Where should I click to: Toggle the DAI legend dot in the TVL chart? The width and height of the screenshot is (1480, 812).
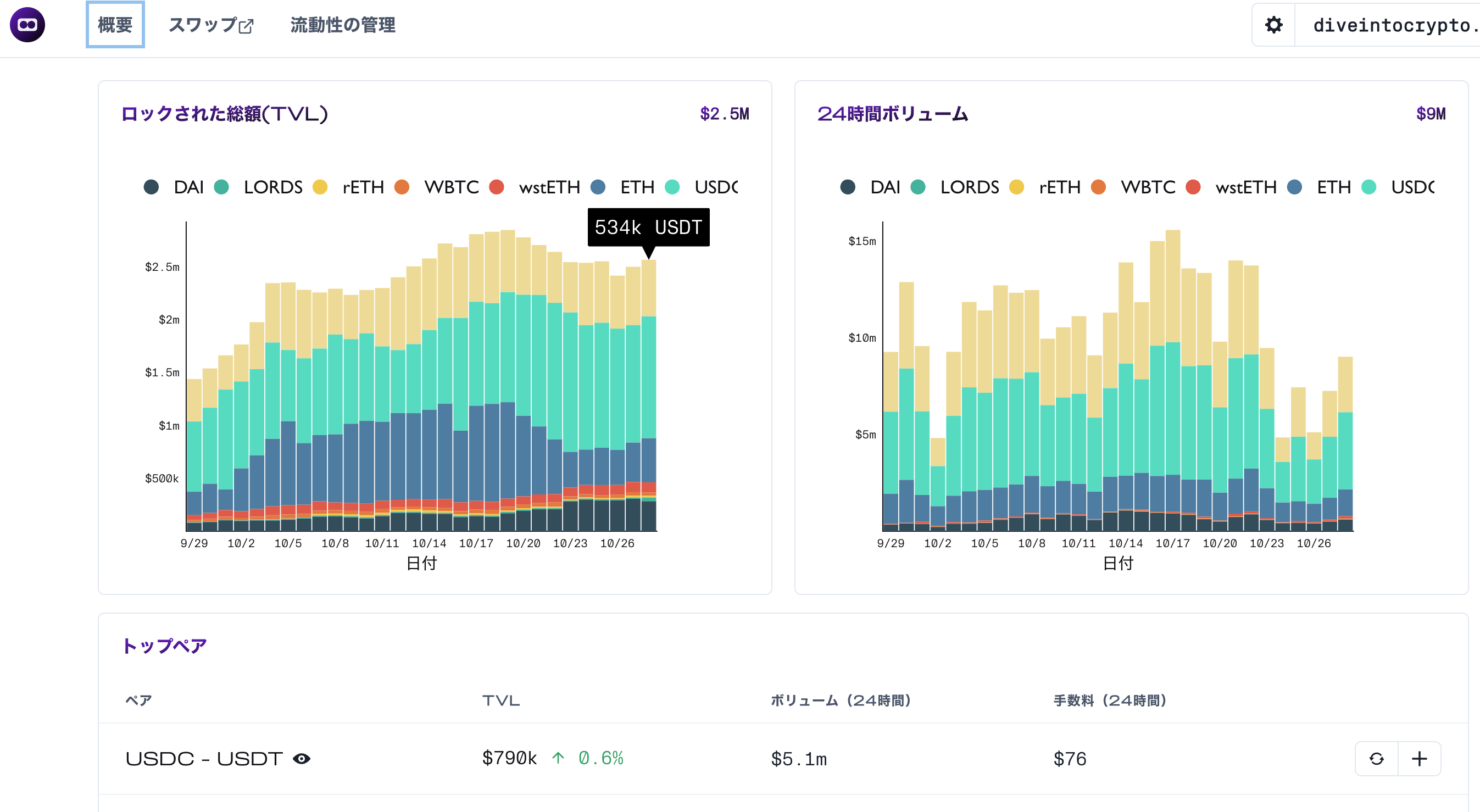tap(151, 187)
